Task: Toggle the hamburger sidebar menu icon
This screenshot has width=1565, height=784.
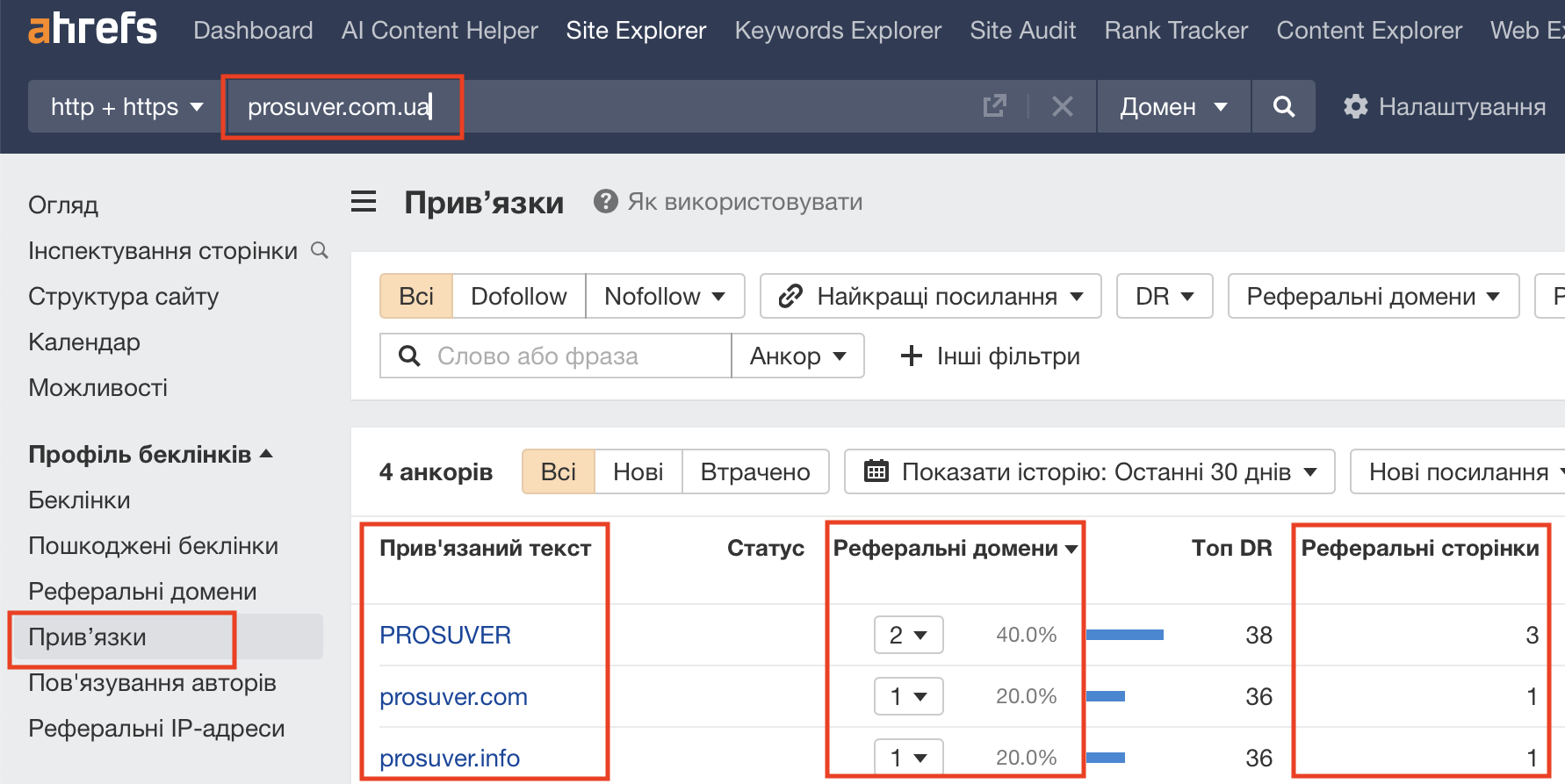Action: [x=364, y=202]
